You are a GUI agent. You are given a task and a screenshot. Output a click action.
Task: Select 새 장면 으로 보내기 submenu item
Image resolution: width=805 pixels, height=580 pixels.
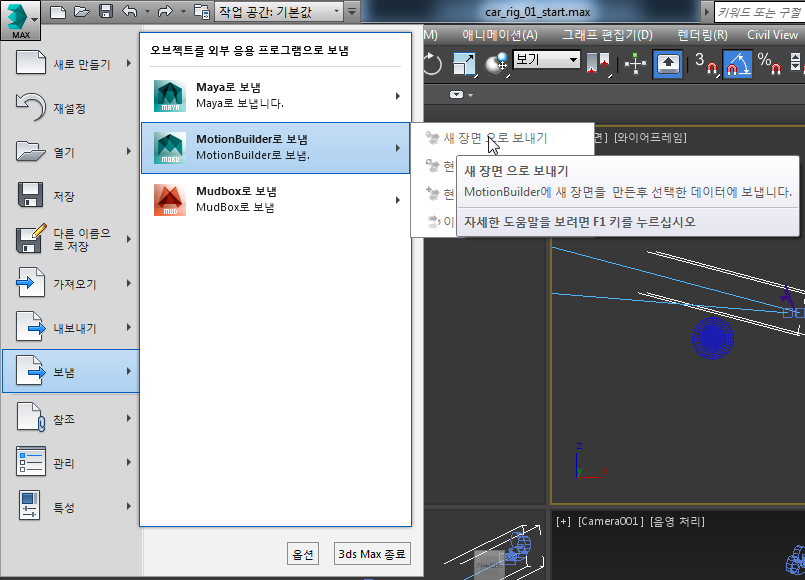point(503,138)
